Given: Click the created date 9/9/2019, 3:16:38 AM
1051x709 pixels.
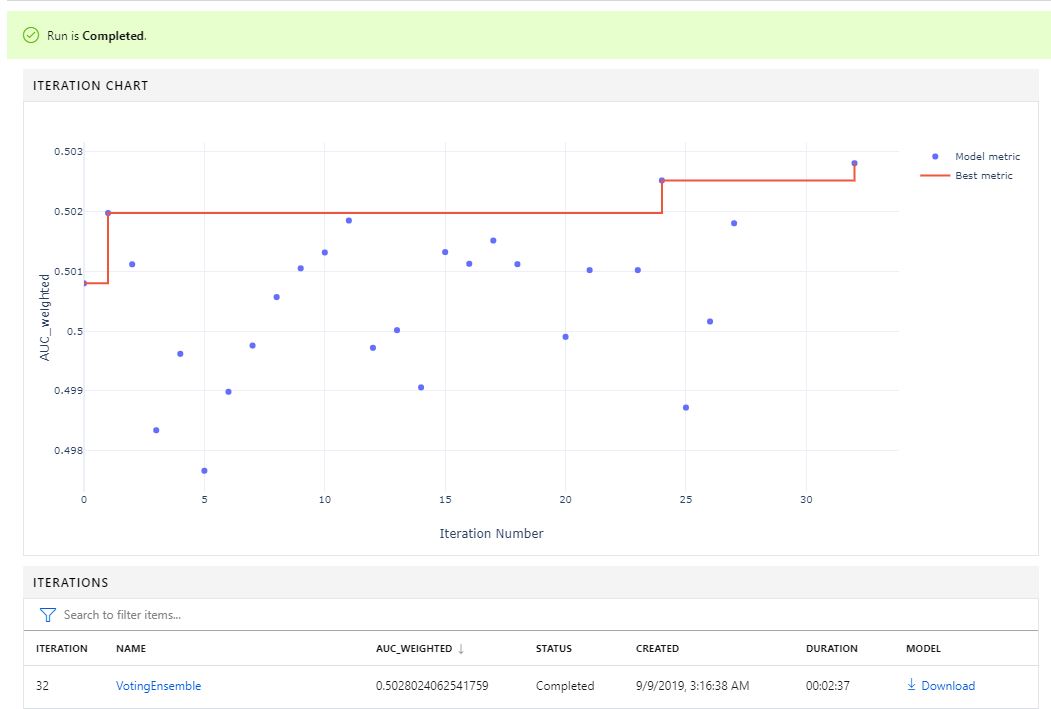Looking at the screenshot, I should 692,686.
